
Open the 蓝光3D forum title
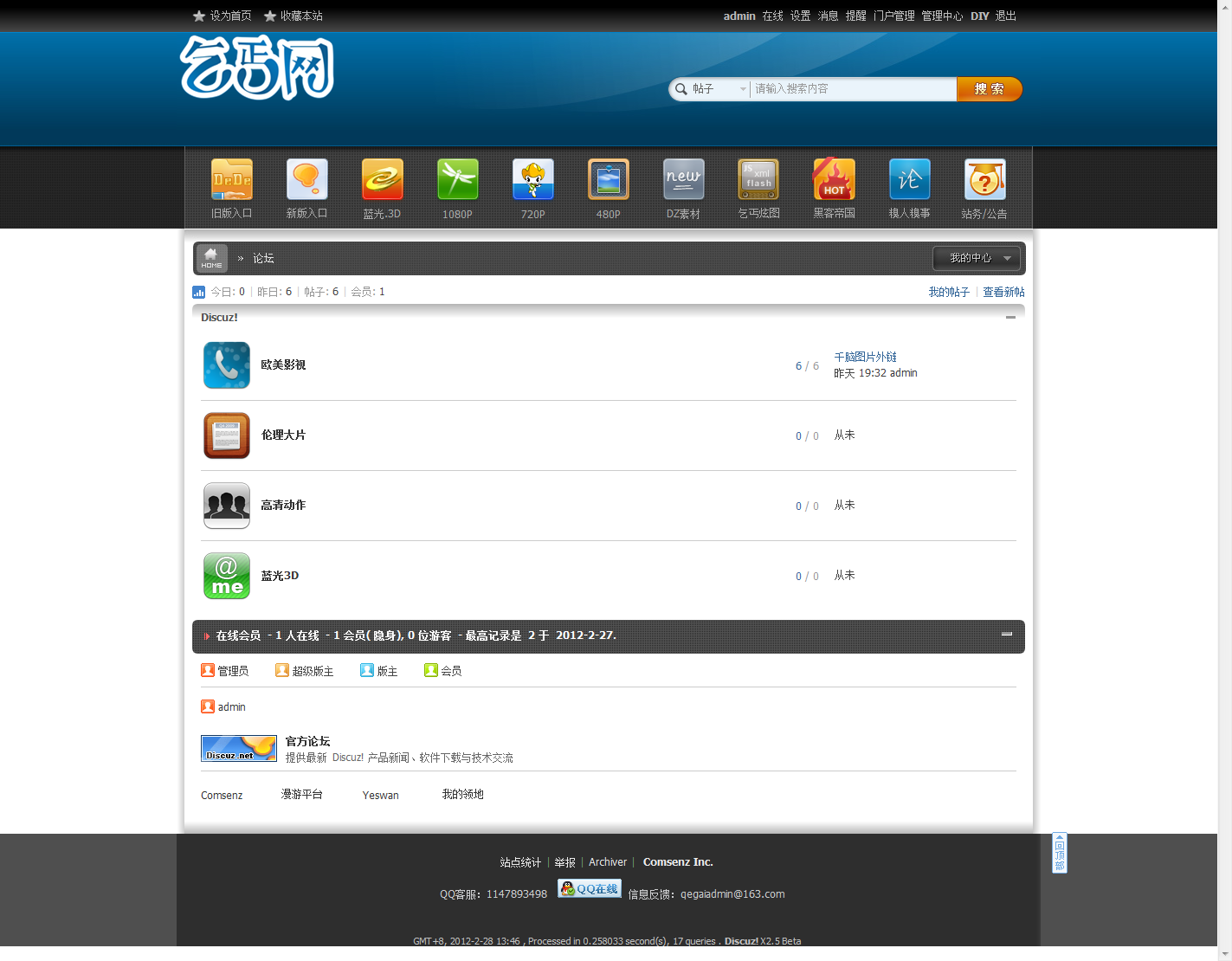coord(281,575)
